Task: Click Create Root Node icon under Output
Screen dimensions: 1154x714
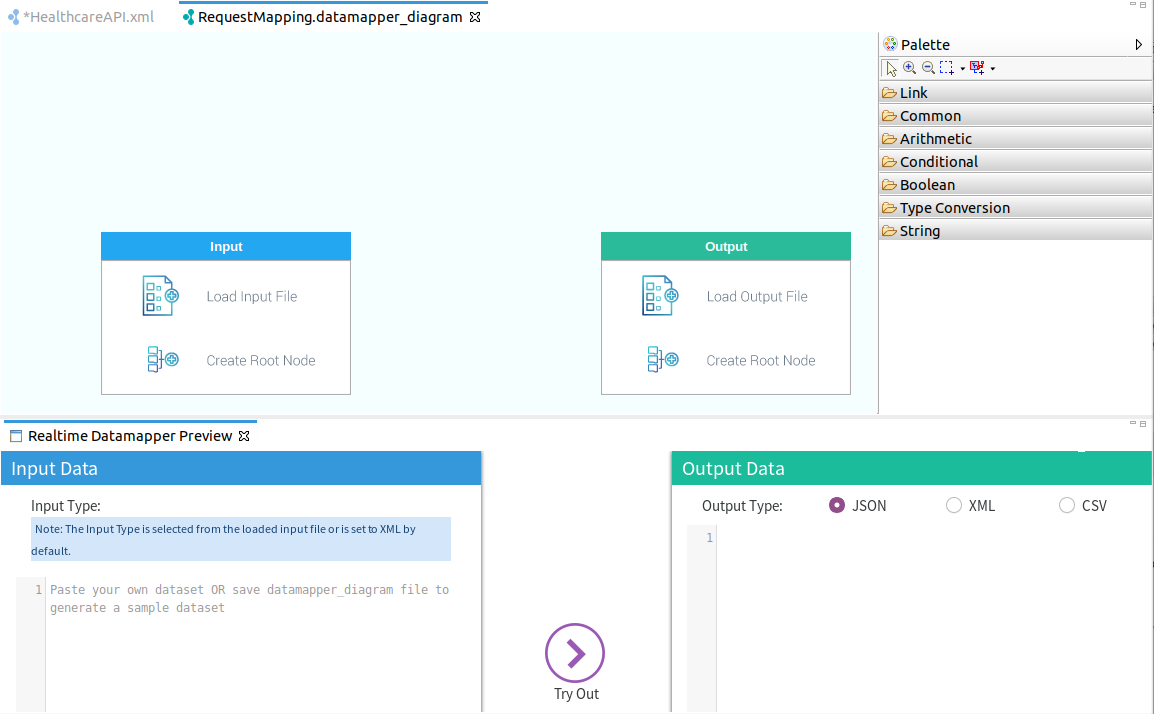Action: point(660,359)
